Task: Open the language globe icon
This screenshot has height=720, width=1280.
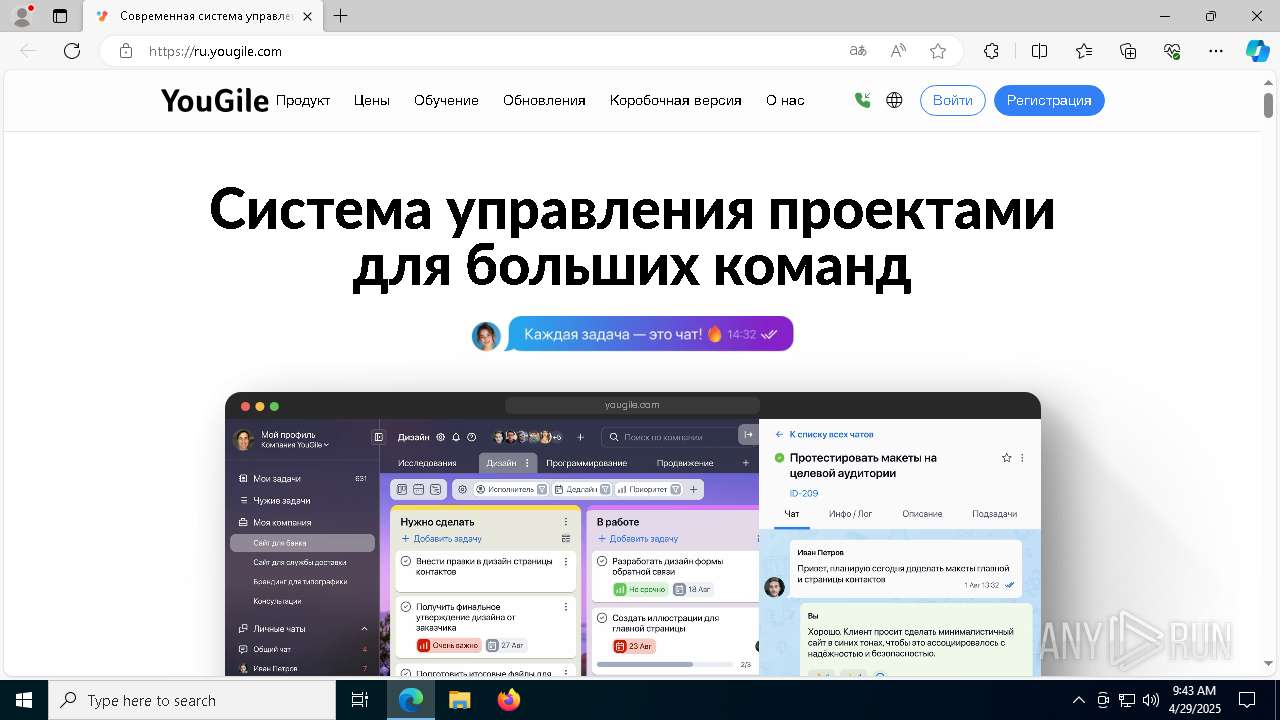Action: 895,100
